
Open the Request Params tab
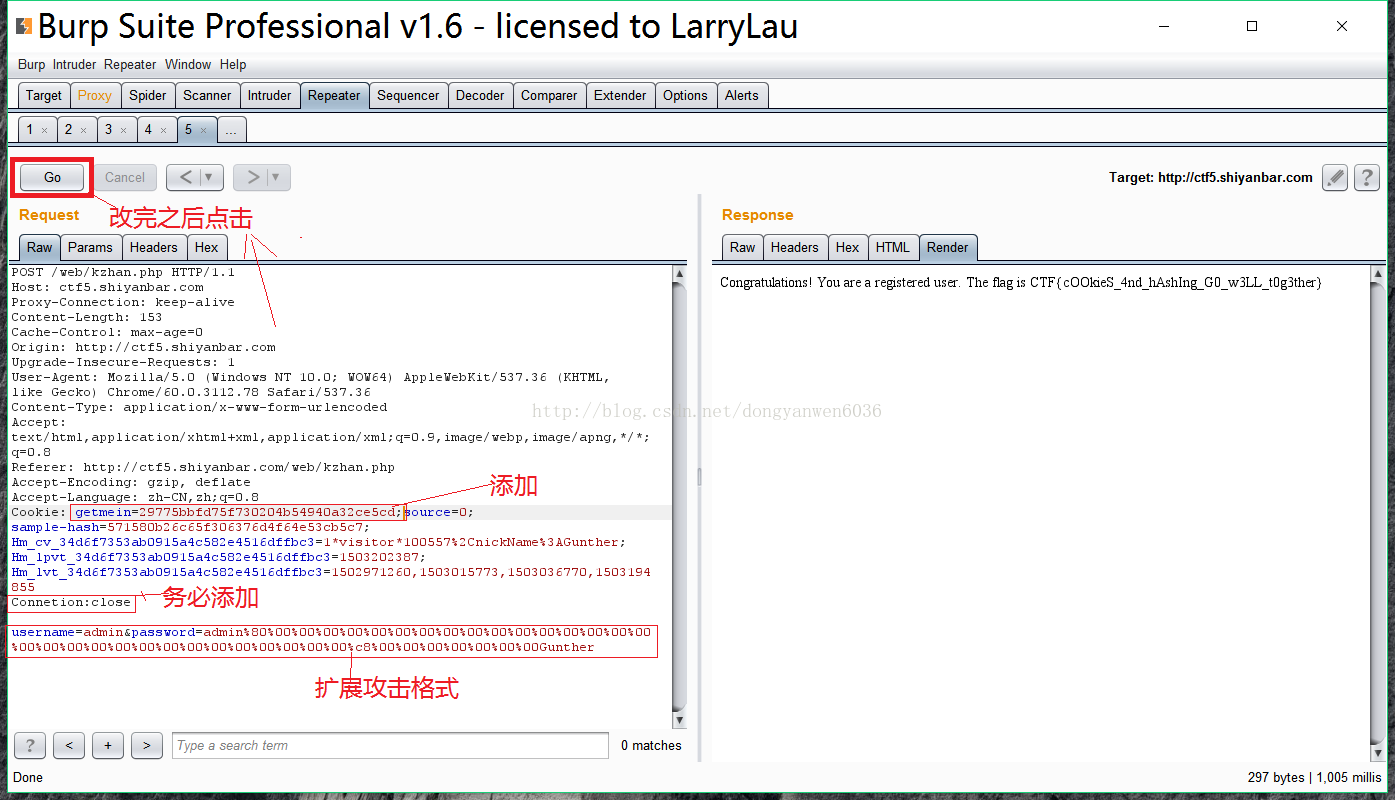[91, 247]
